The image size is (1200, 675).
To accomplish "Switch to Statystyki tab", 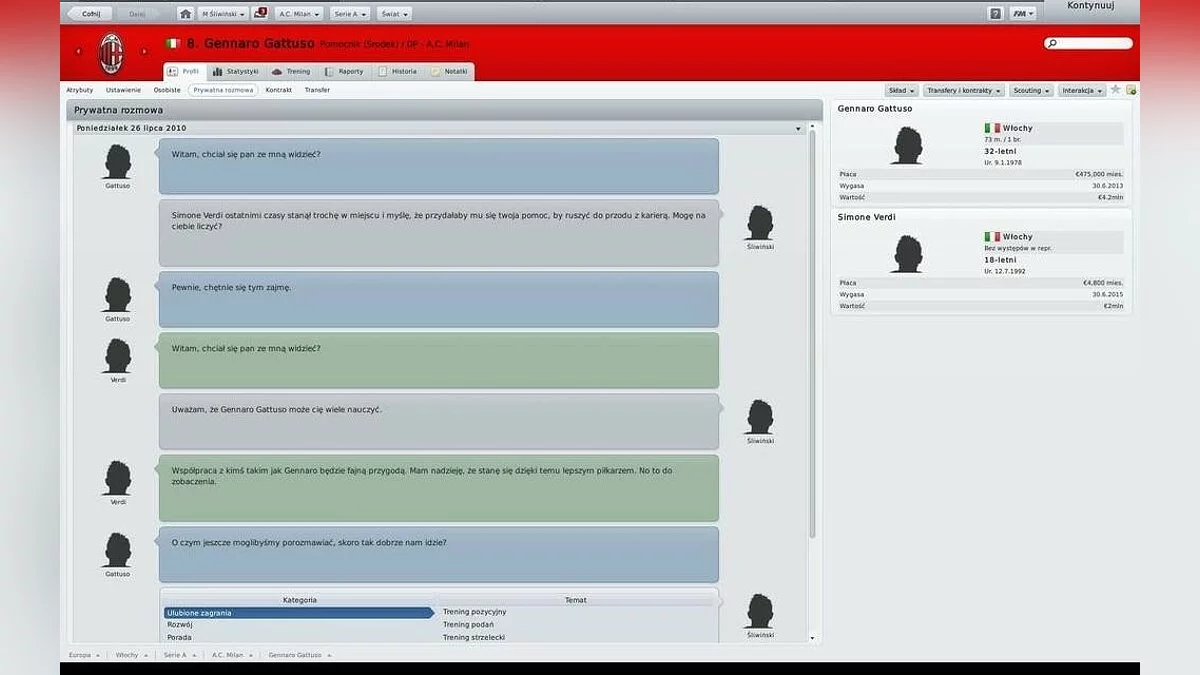I will click(x=236, y=72).
